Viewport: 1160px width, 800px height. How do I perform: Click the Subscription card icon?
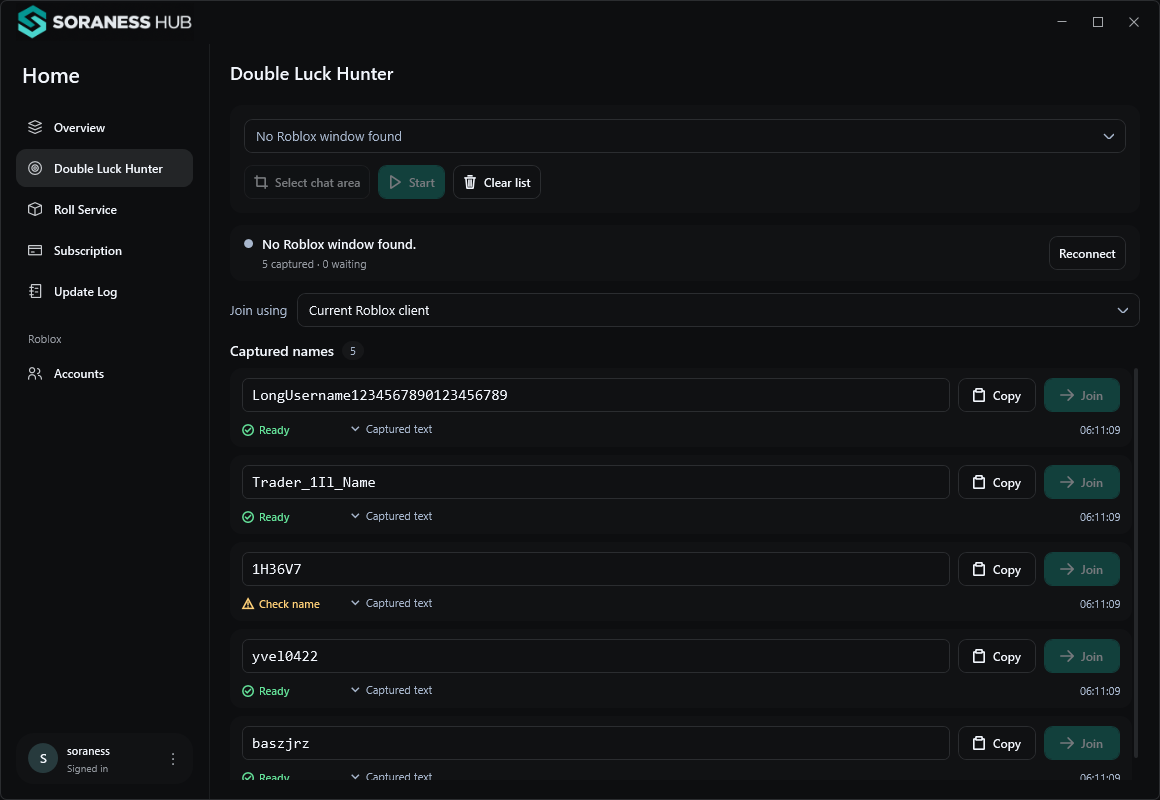(35, 250)
